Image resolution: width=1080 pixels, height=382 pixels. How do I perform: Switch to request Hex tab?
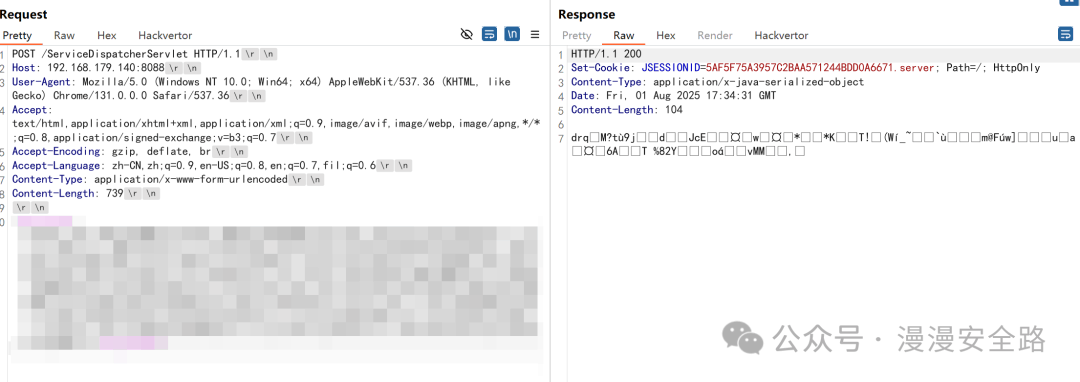(107, 35)
